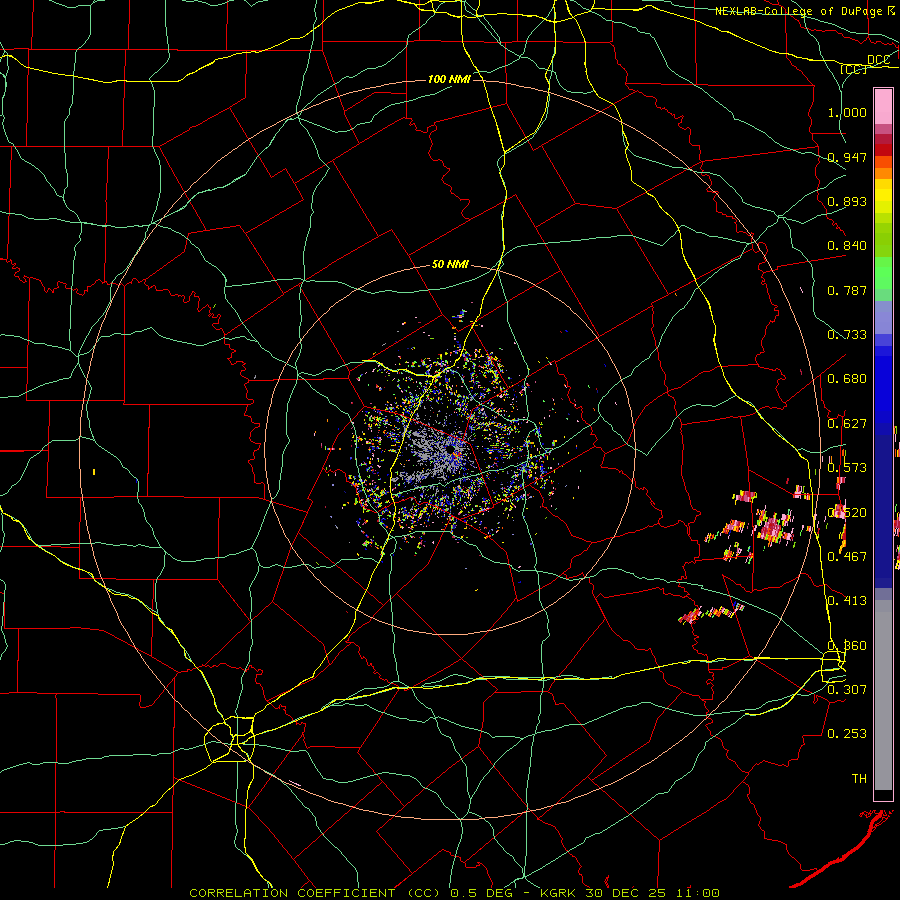Select the 0.733 scale value

847,335
